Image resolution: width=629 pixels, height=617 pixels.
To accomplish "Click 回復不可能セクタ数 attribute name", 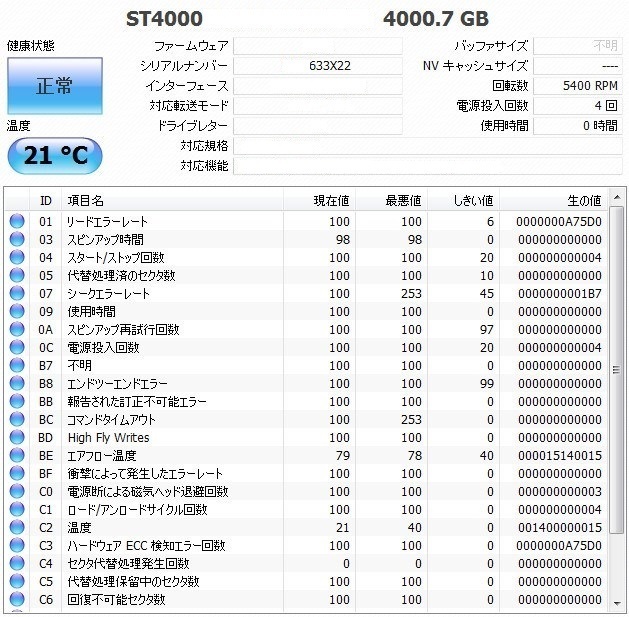I will [x=116, y=600].
